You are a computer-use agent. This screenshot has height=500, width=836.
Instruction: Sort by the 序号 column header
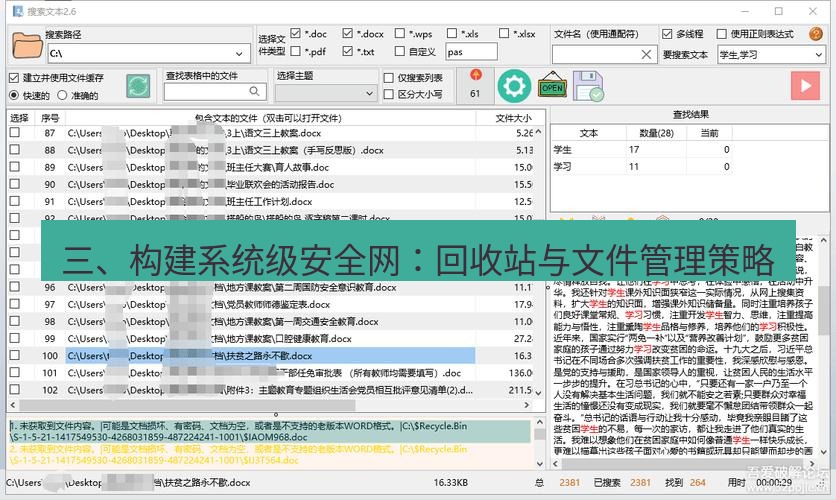click(x=50, y=118)
